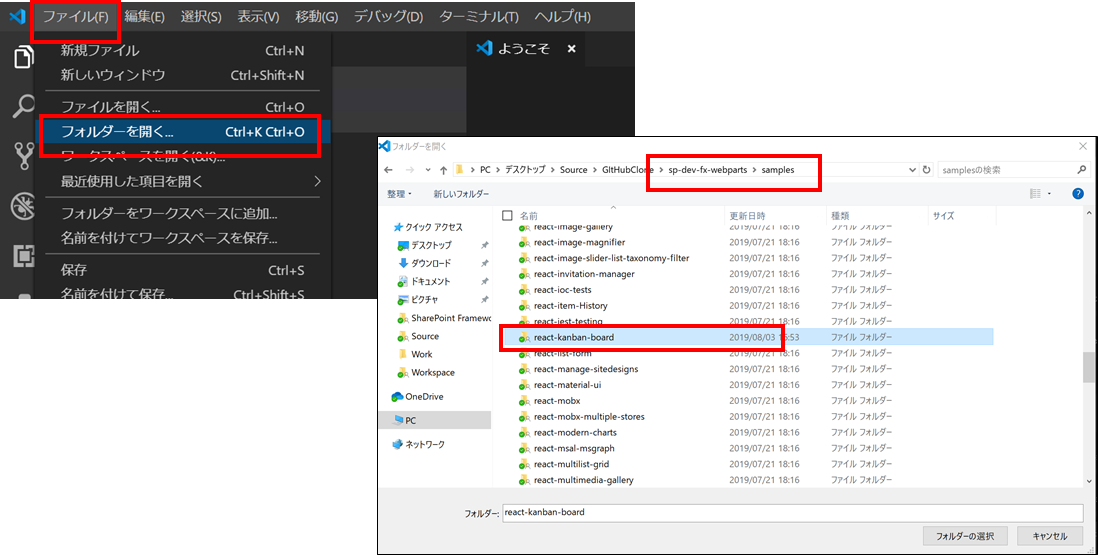
Task: Open ピクチャ in quick access
Action: [x=418, y=300]
